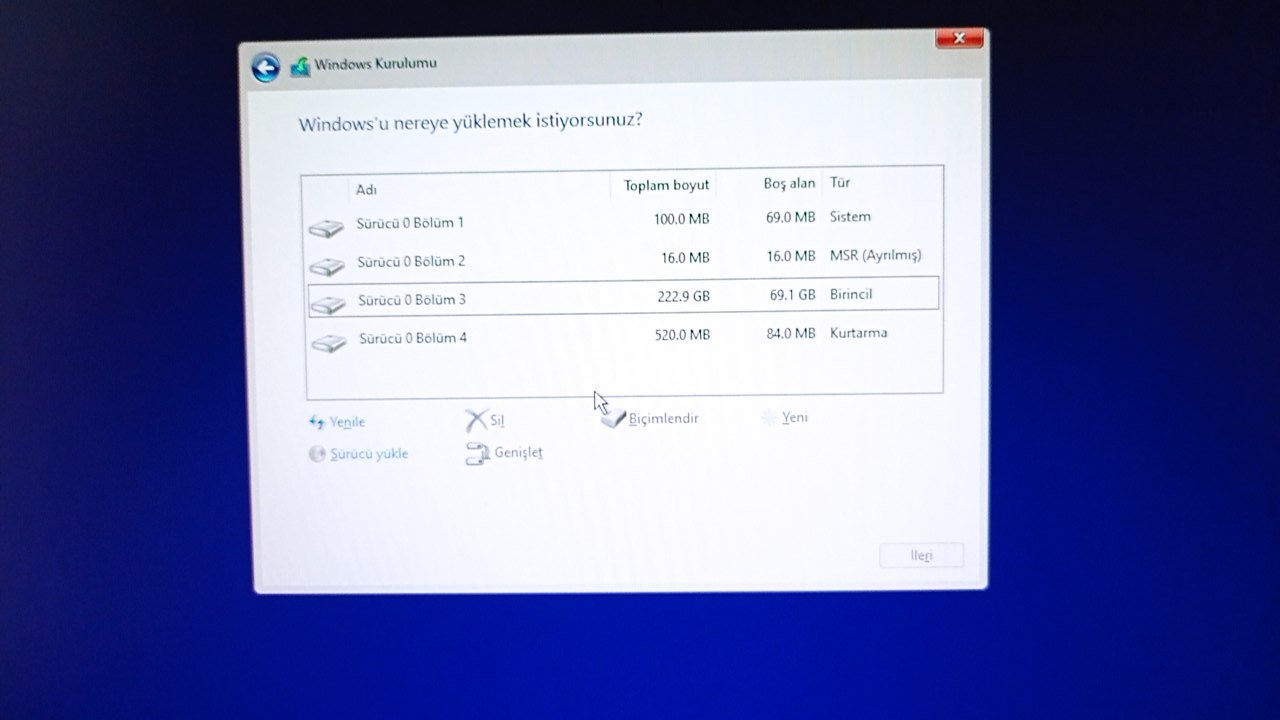Viewport: 1280px width, 720px height.
Task: Click the 69.0 MB free space value
Action: point(791,218)
